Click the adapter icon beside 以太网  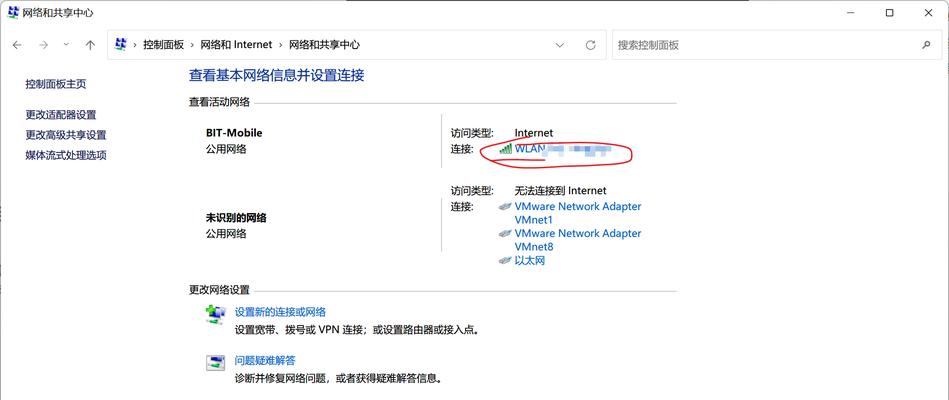(505, 261)
